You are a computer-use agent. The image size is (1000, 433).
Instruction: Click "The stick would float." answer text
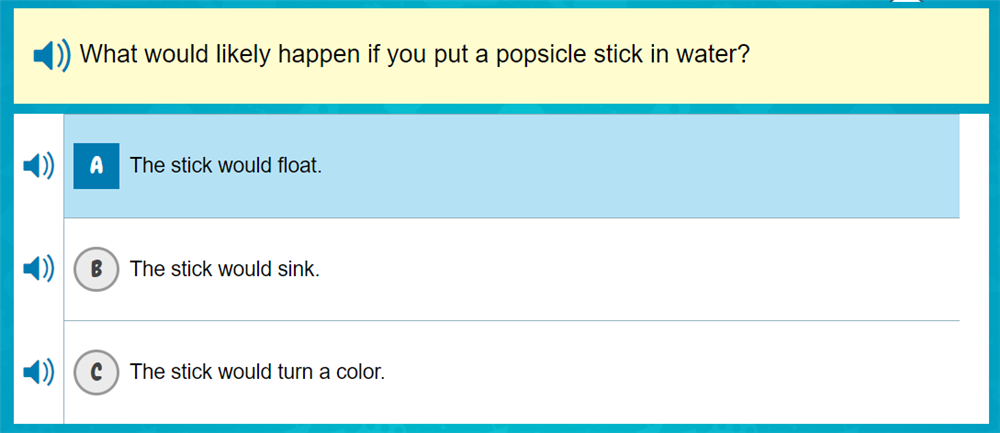226,166
